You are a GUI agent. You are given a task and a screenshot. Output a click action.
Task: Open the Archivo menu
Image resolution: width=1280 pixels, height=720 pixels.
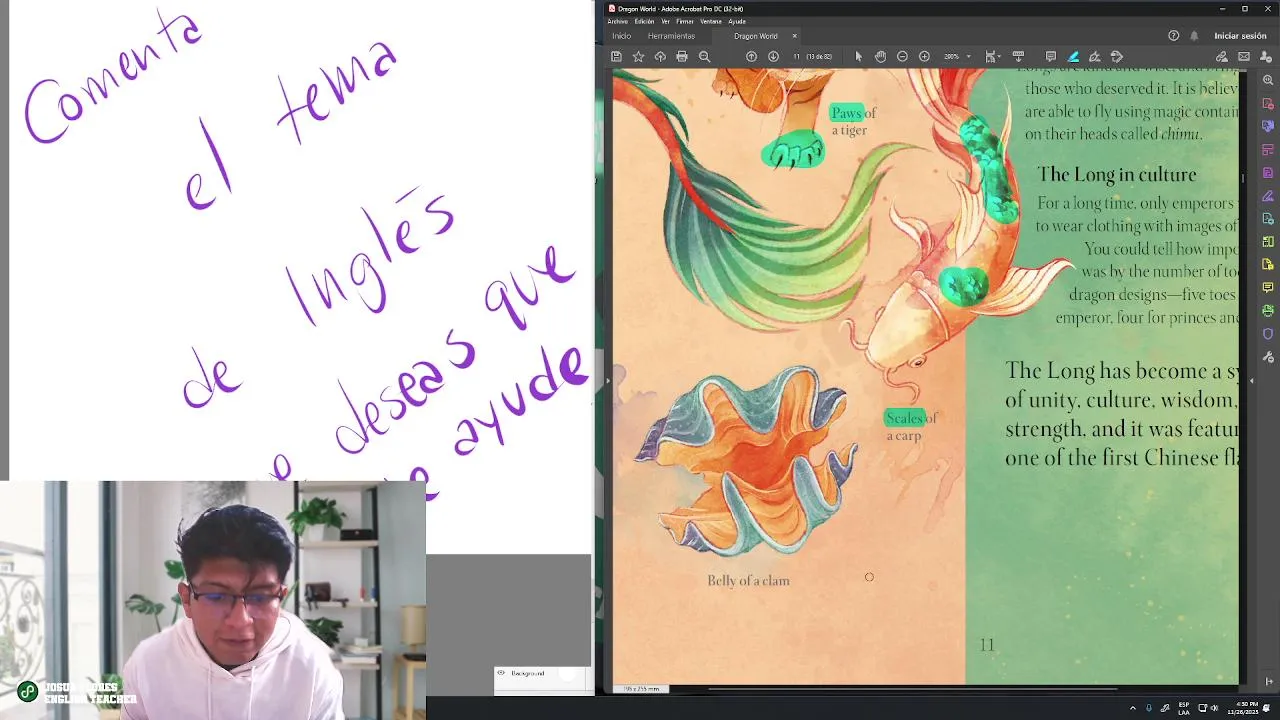[x=618, y=21]
